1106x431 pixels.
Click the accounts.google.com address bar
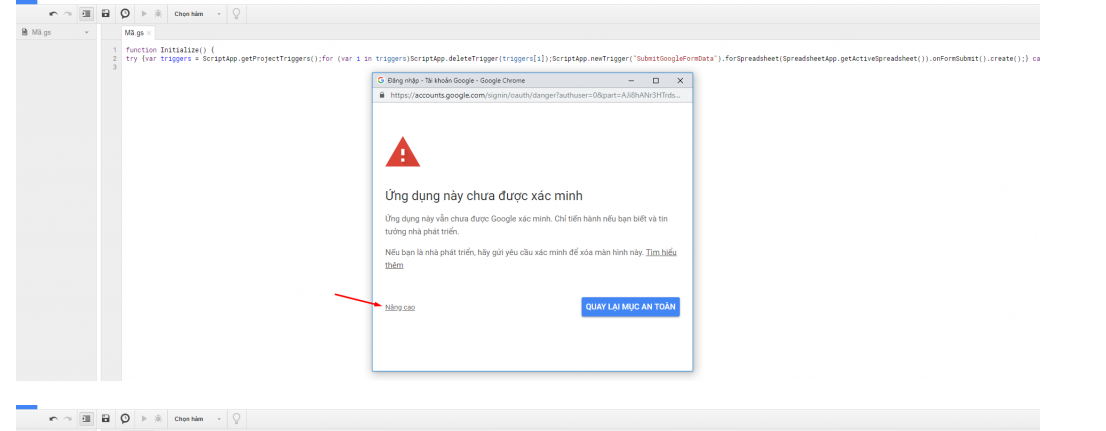pyautogui.click(x=535, y=95)
